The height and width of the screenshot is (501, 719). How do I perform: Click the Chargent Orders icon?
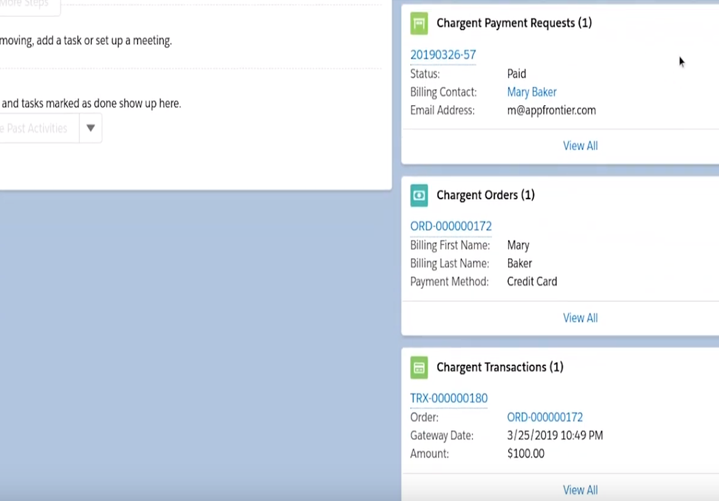pos(419,196)
